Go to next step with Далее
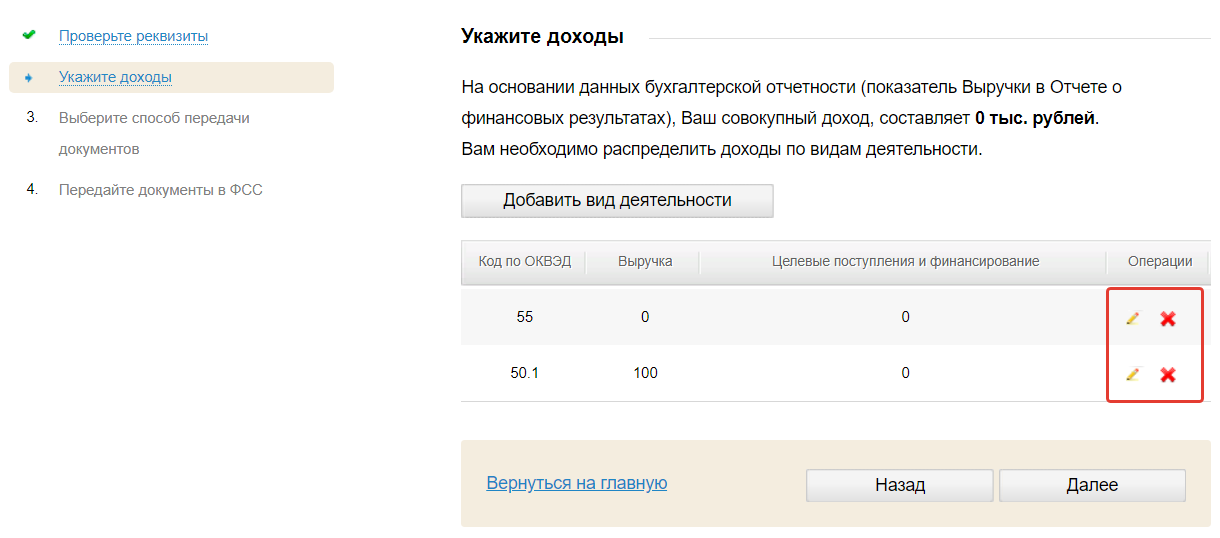This screenshot has width=1220, height=538. point(1092,485)
